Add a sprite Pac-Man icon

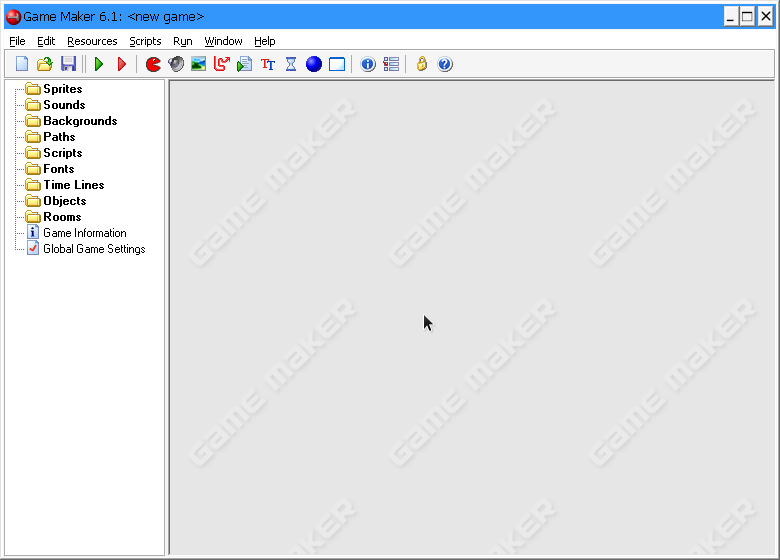tap(153, 64)
